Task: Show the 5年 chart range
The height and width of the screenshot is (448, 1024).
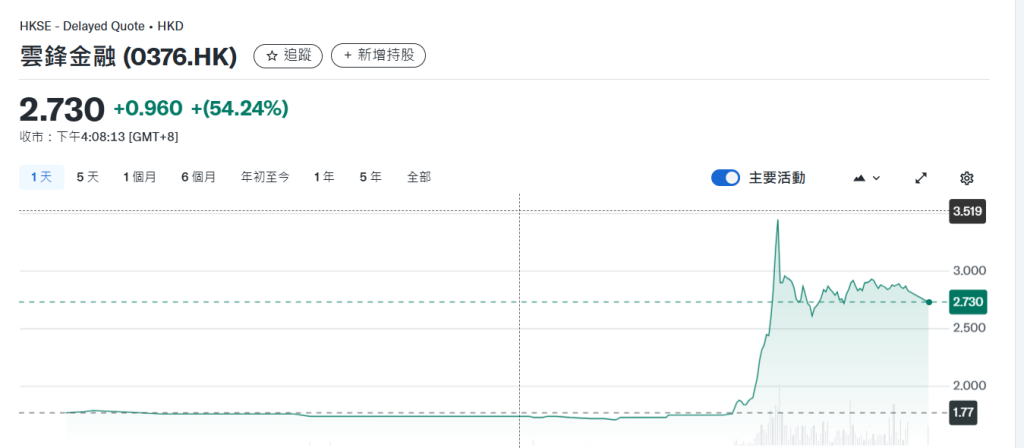Action: tap(370, 177)
